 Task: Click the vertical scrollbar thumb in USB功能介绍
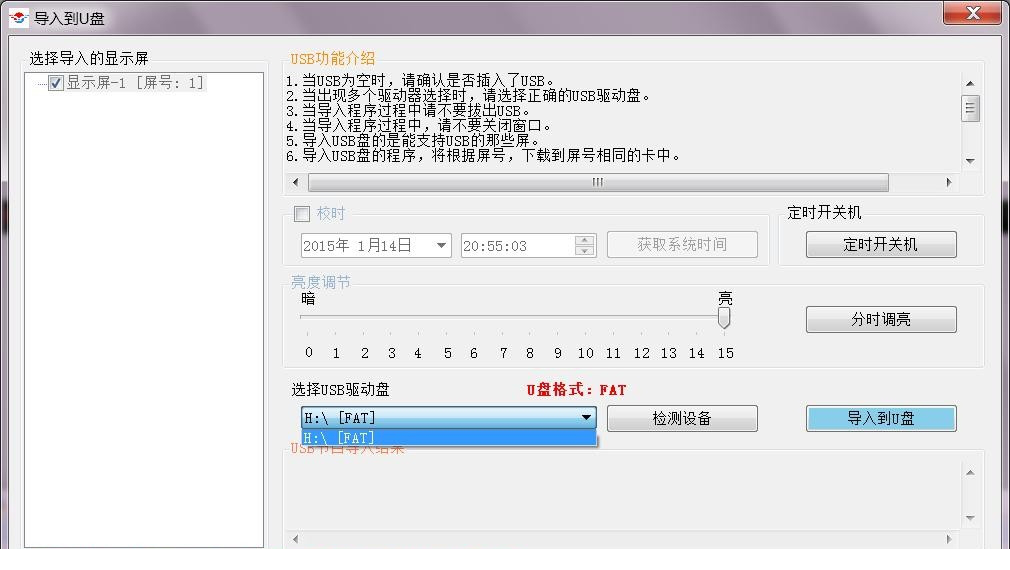[x=970, y=108]
